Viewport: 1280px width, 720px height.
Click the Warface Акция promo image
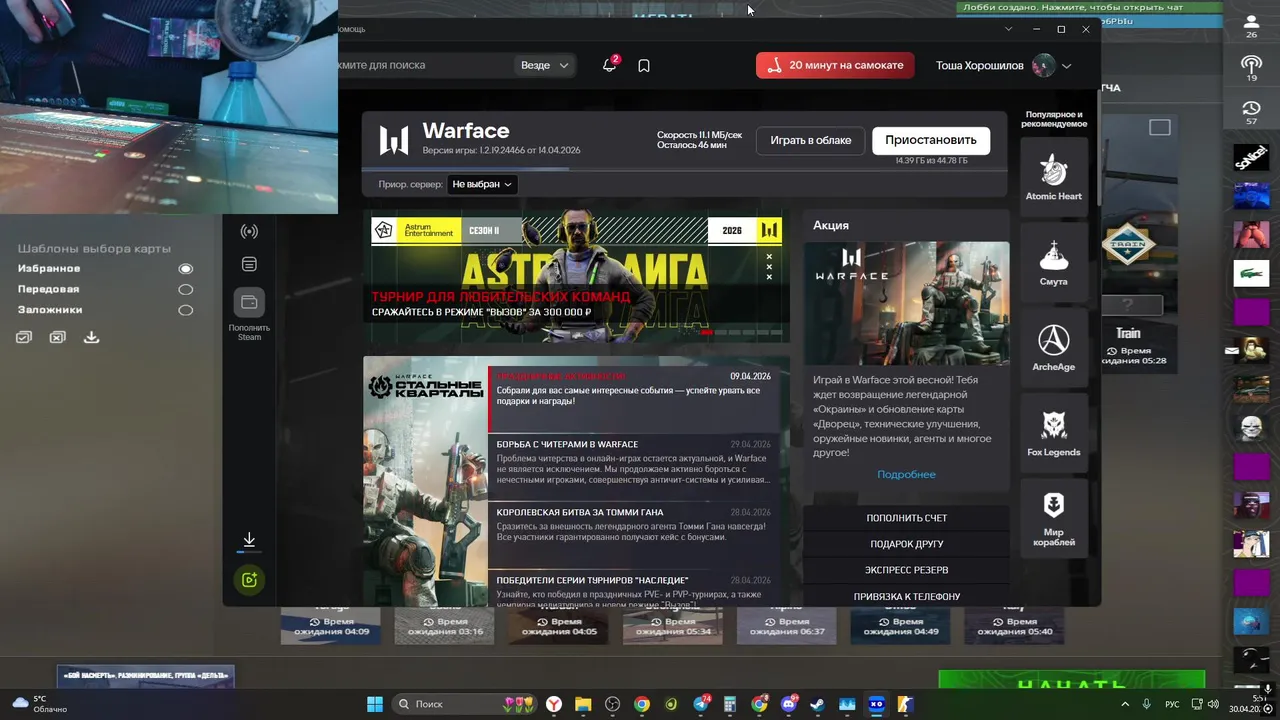click(906, 304)
